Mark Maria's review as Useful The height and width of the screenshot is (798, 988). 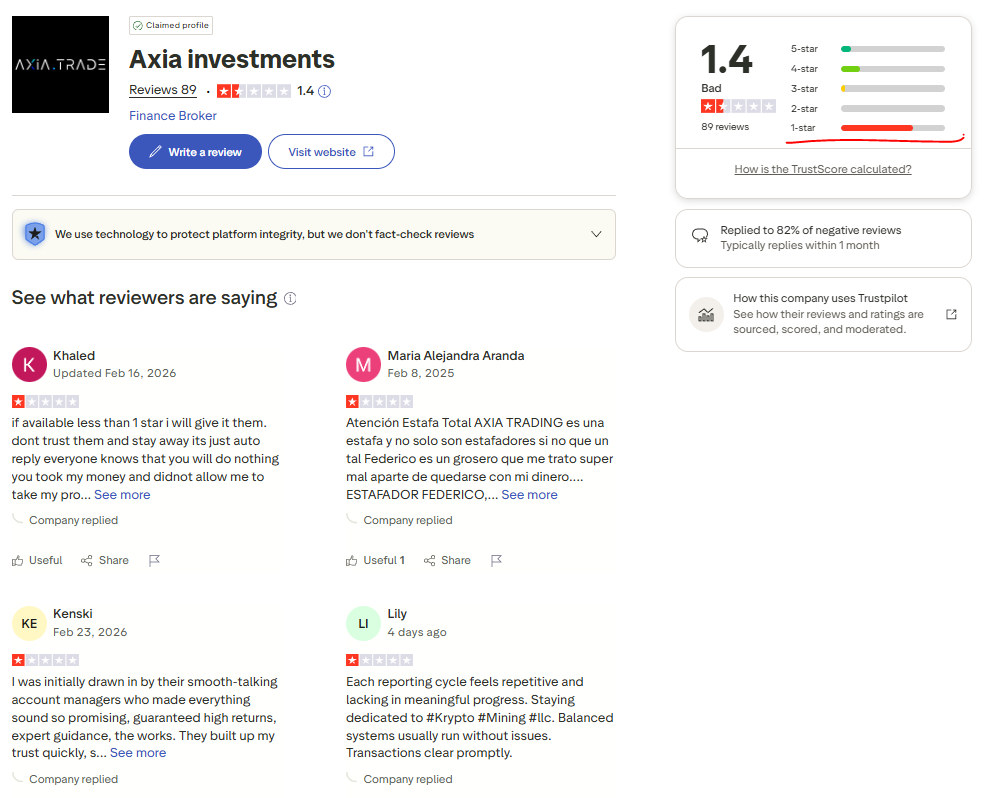point(375,561)
